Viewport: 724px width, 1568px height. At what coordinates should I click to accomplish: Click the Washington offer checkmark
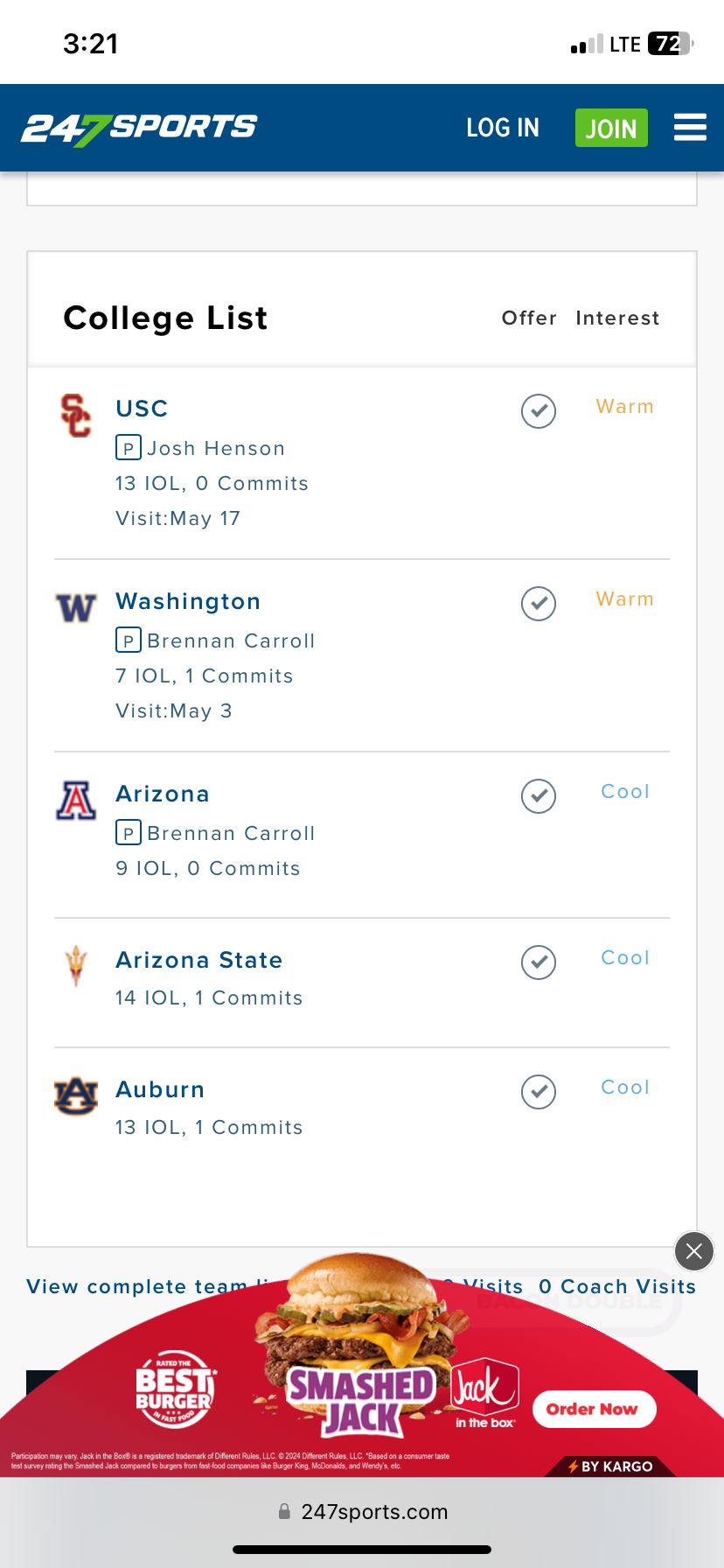click(x=539, y=604)
